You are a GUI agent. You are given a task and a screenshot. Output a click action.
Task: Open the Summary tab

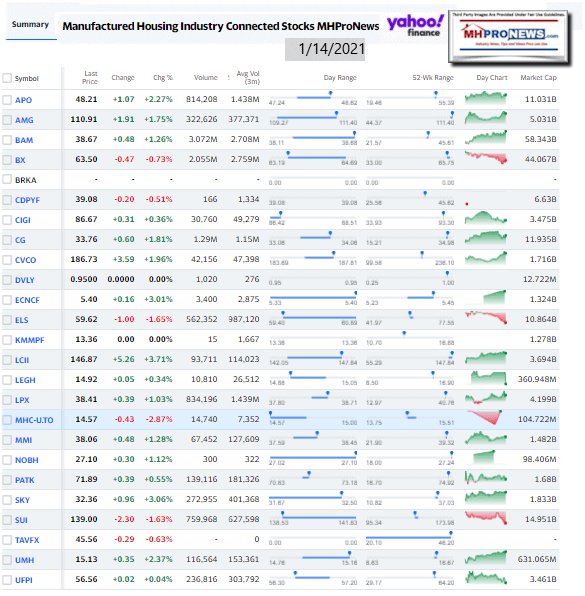[x=30, y=25]
